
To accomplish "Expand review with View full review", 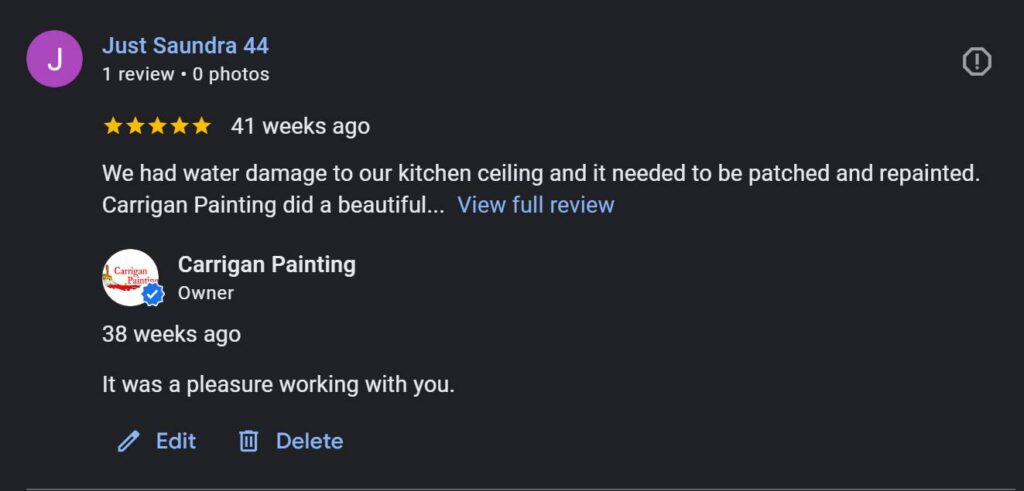I will [x=536, y=205].
